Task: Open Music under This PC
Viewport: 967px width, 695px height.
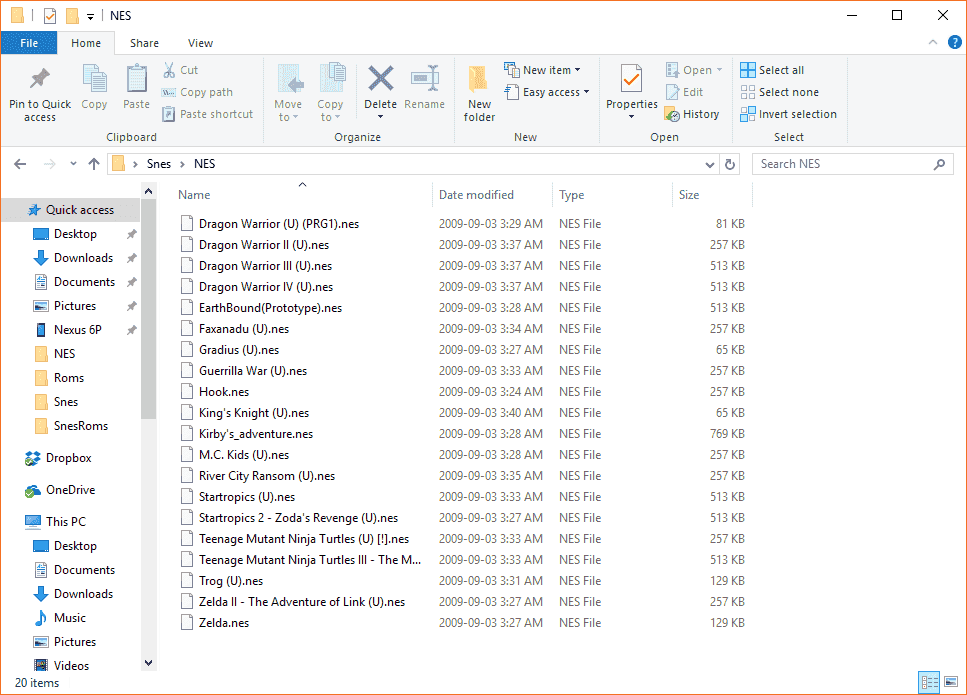Action: 60,617
